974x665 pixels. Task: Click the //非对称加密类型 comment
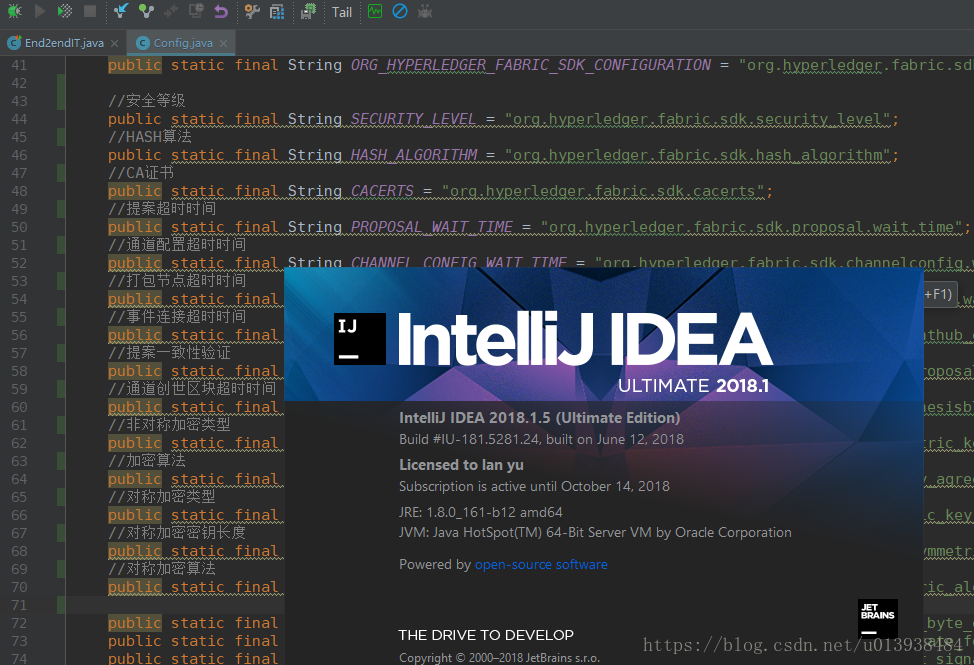tap(170, 425)
